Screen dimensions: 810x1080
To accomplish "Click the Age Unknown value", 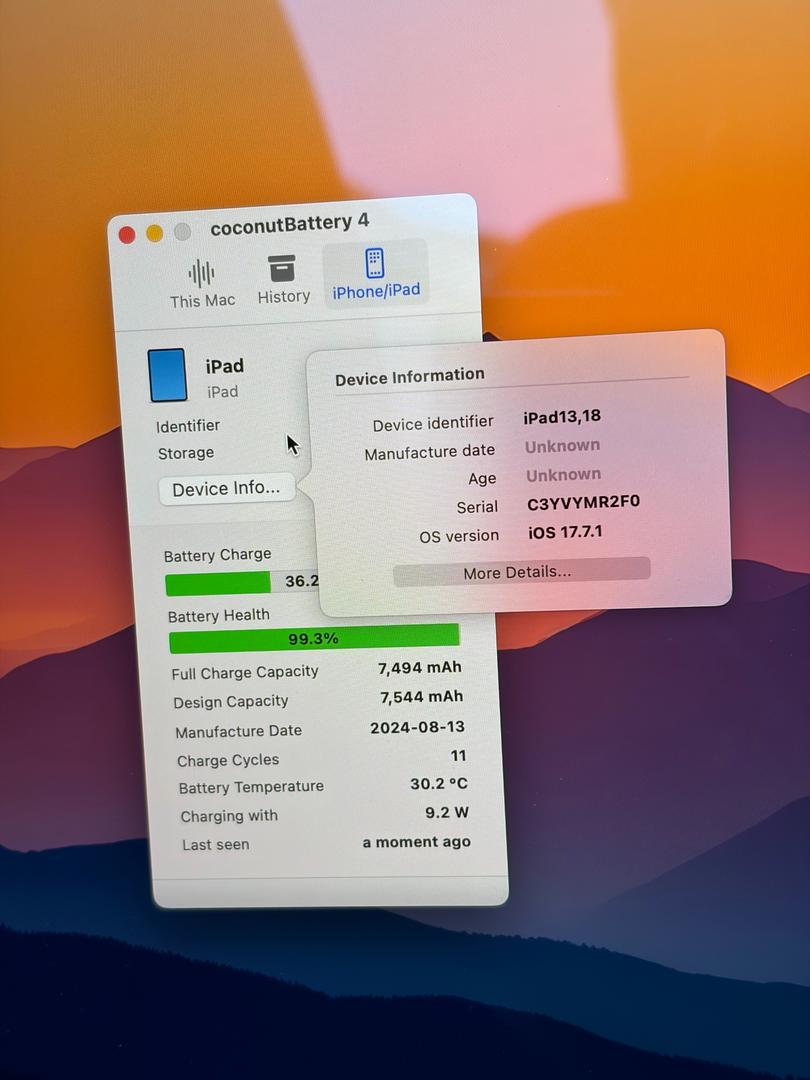I will [x=563, y=475].
